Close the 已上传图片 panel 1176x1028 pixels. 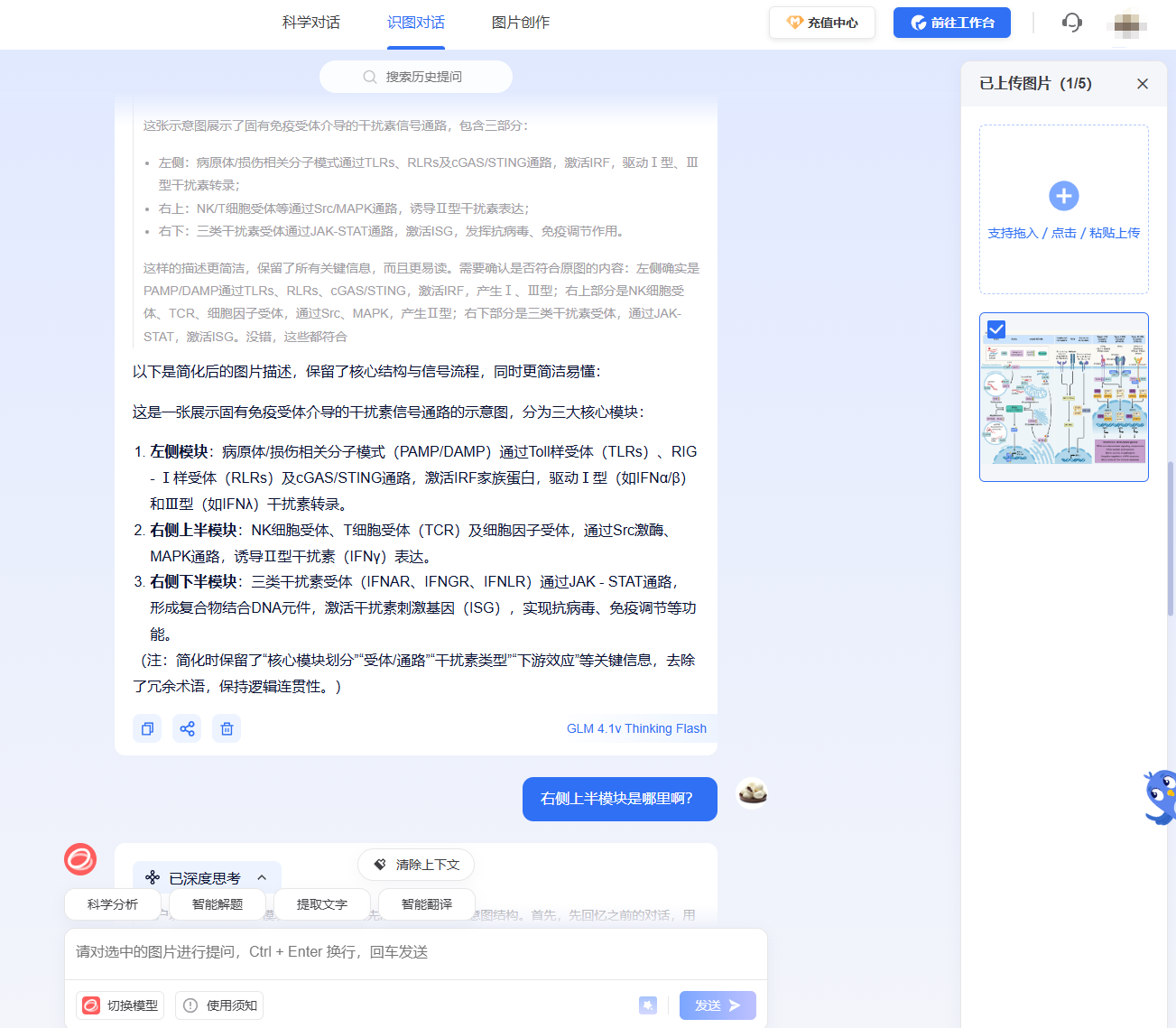[1143, 84]
